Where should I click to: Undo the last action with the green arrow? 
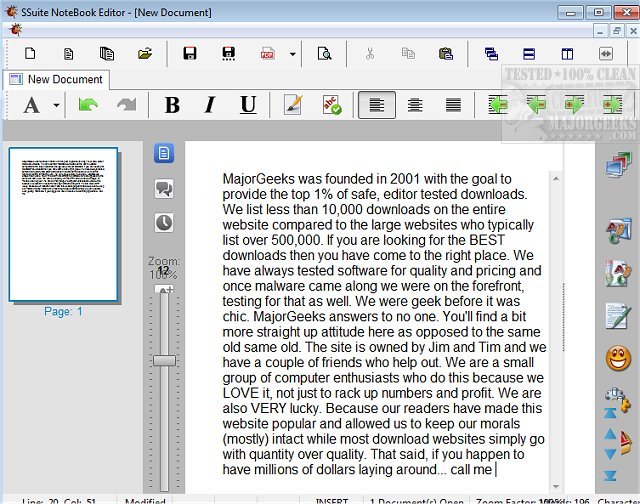pyautogui.click(x=88, y=105)
